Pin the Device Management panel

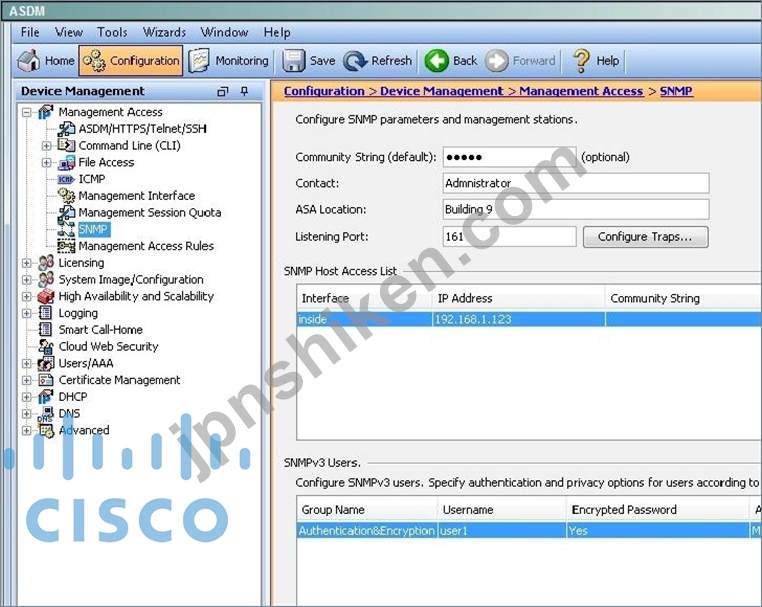pyautogui.click(x=244, y=91)
